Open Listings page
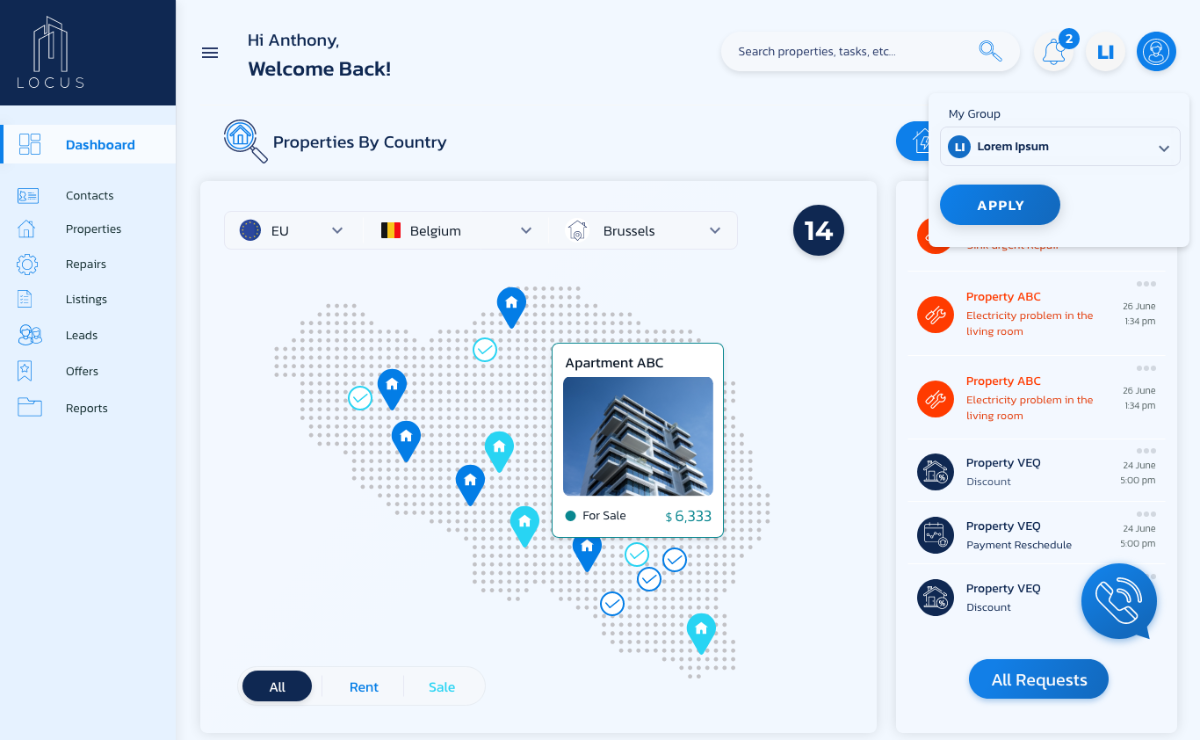This screenshot has height=740, width=1200. coord(88,299)
